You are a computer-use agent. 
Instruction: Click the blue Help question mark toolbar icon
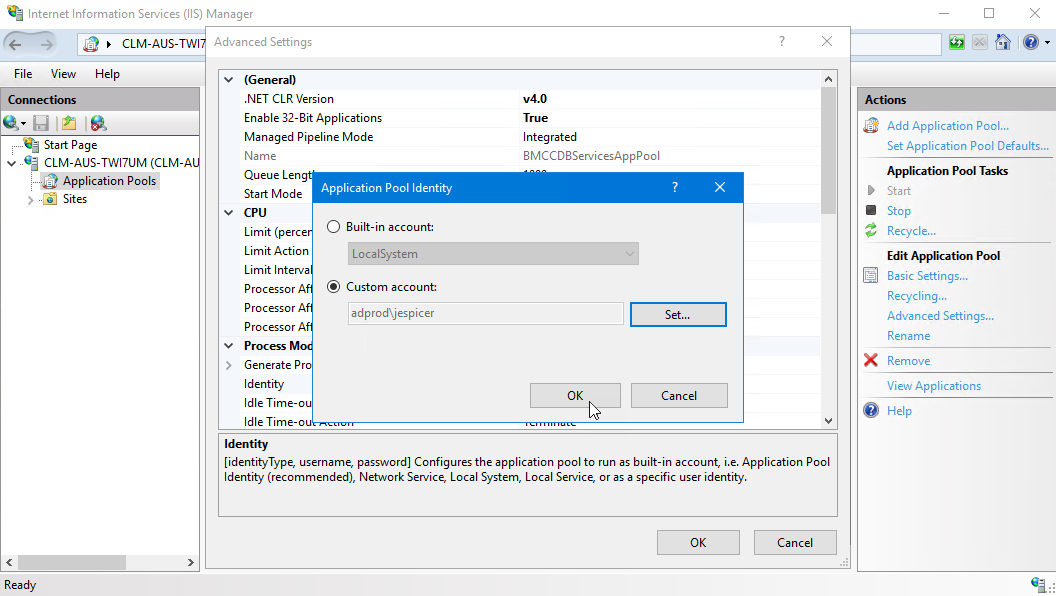1030,43
